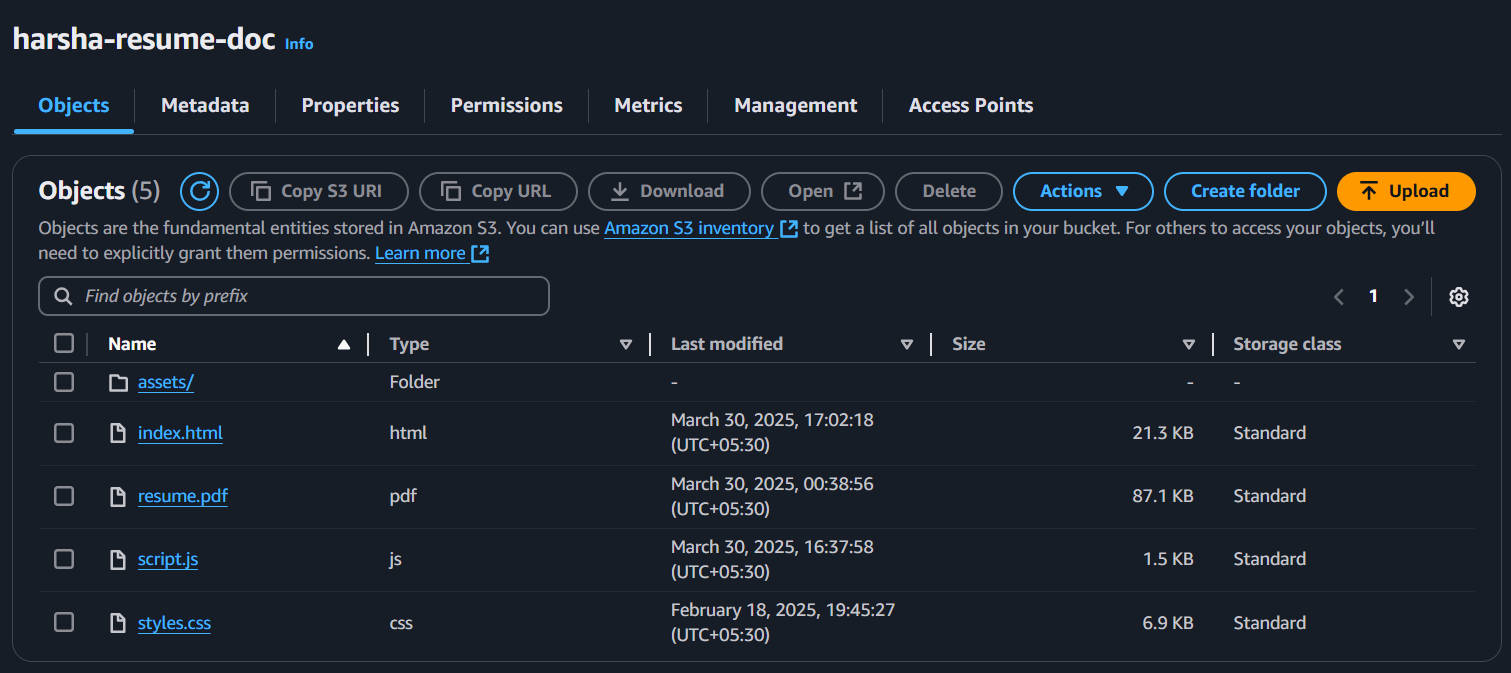Sort by Size column arrow
Screen dimensions: 1511x673
pyautogui.click(x=1189, y=344)
